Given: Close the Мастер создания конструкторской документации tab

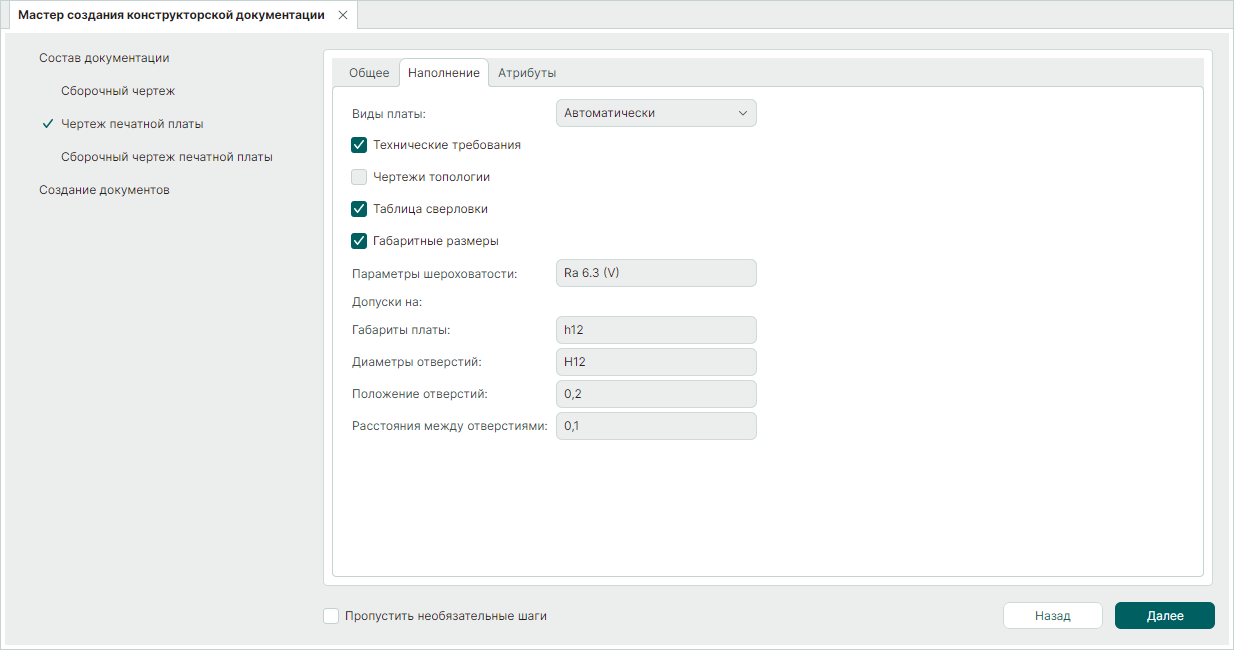Looking at the screenshot, I should pos(342,15).
